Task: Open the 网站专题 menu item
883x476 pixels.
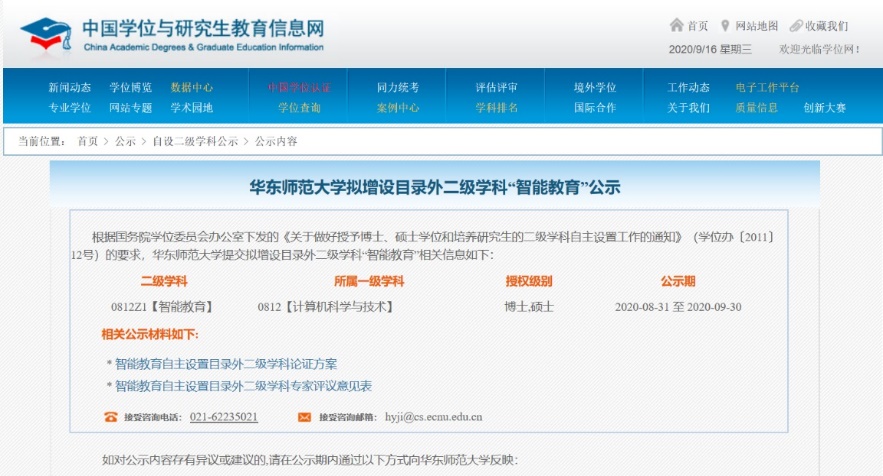Action: click(x=131, y=108)
